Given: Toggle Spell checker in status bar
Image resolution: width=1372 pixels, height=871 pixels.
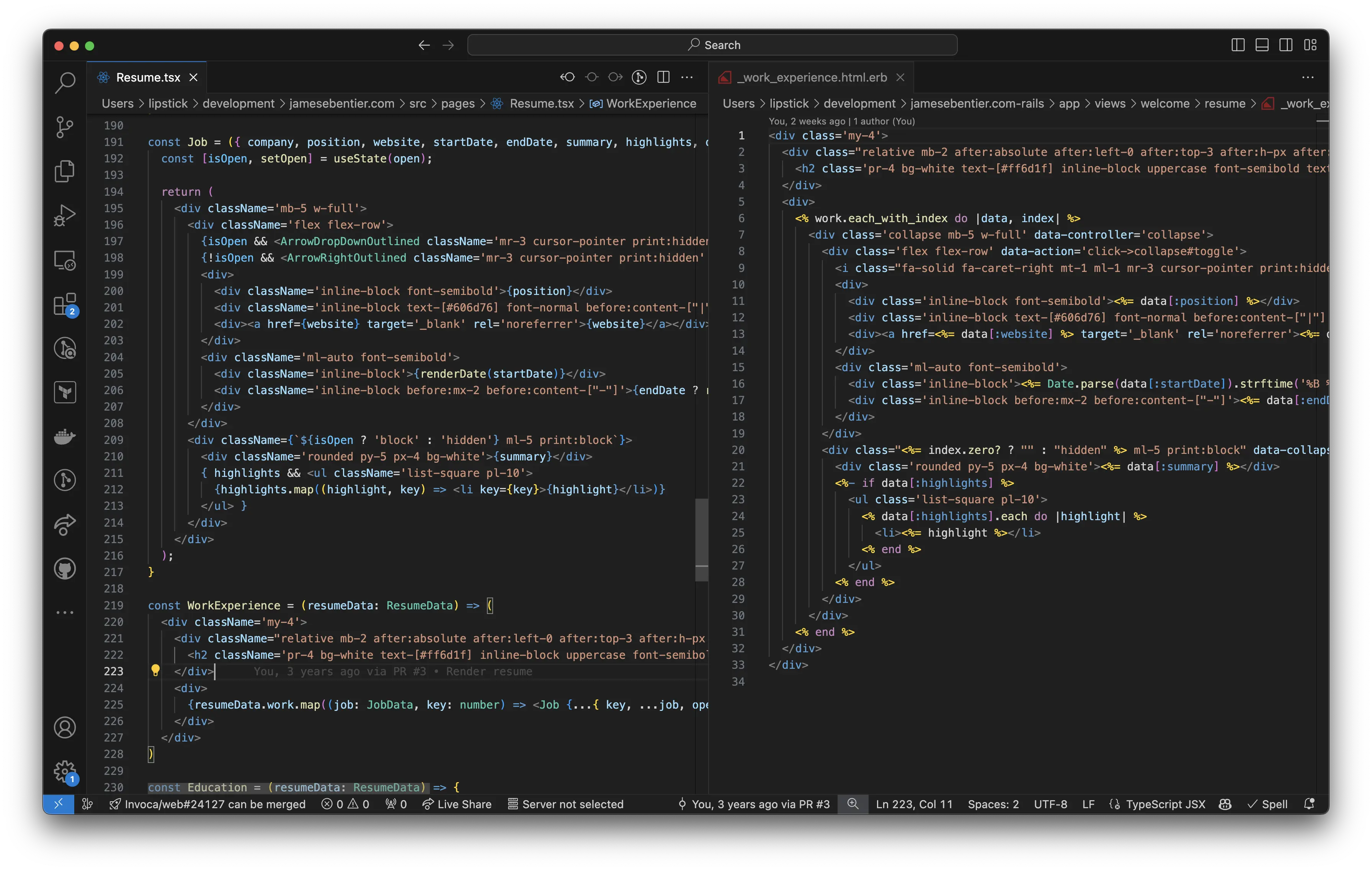Looking at the screenshot, I should click(1267, 804).
